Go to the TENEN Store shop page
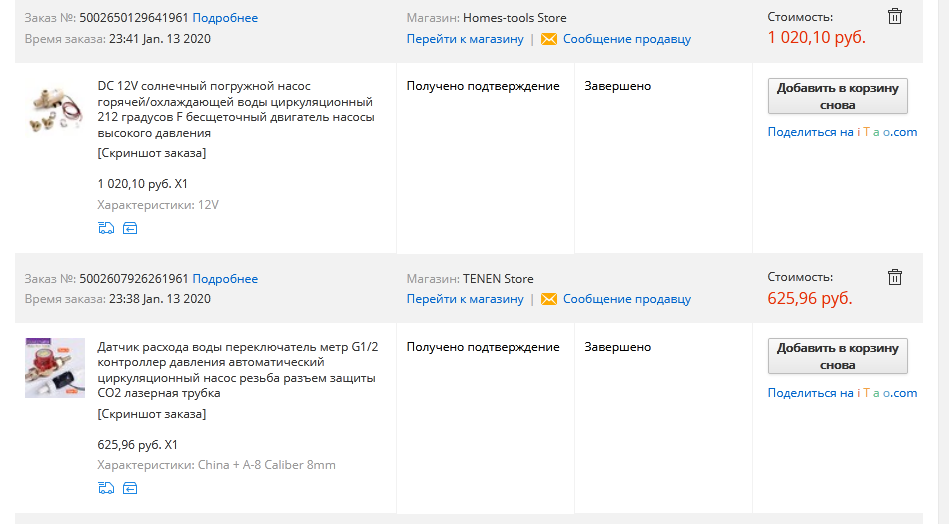 (x=465, y=299)
